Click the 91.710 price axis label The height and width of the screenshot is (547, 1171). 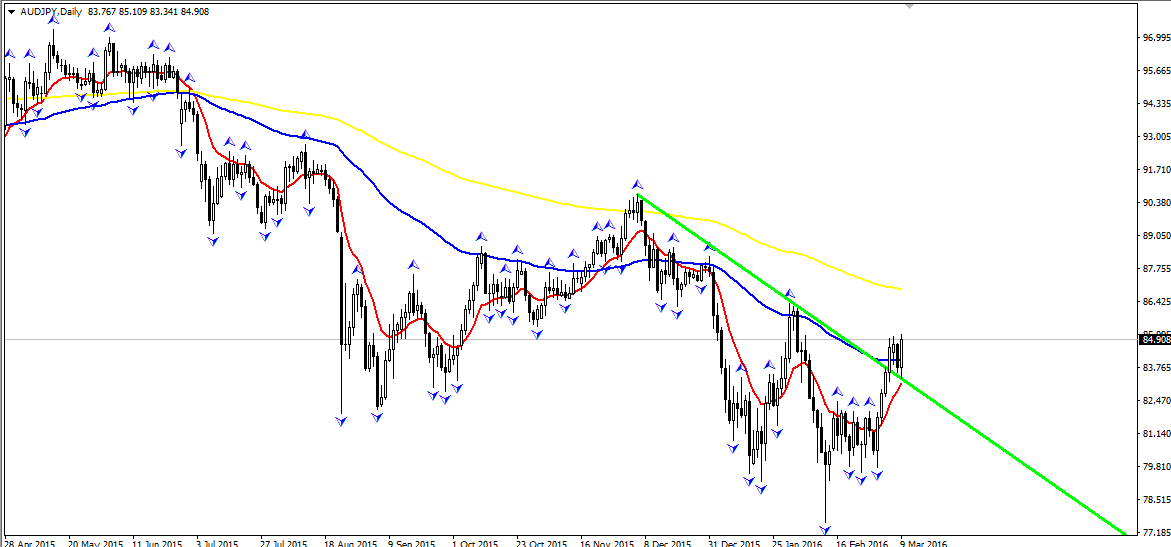click(x=1155, y=170)
